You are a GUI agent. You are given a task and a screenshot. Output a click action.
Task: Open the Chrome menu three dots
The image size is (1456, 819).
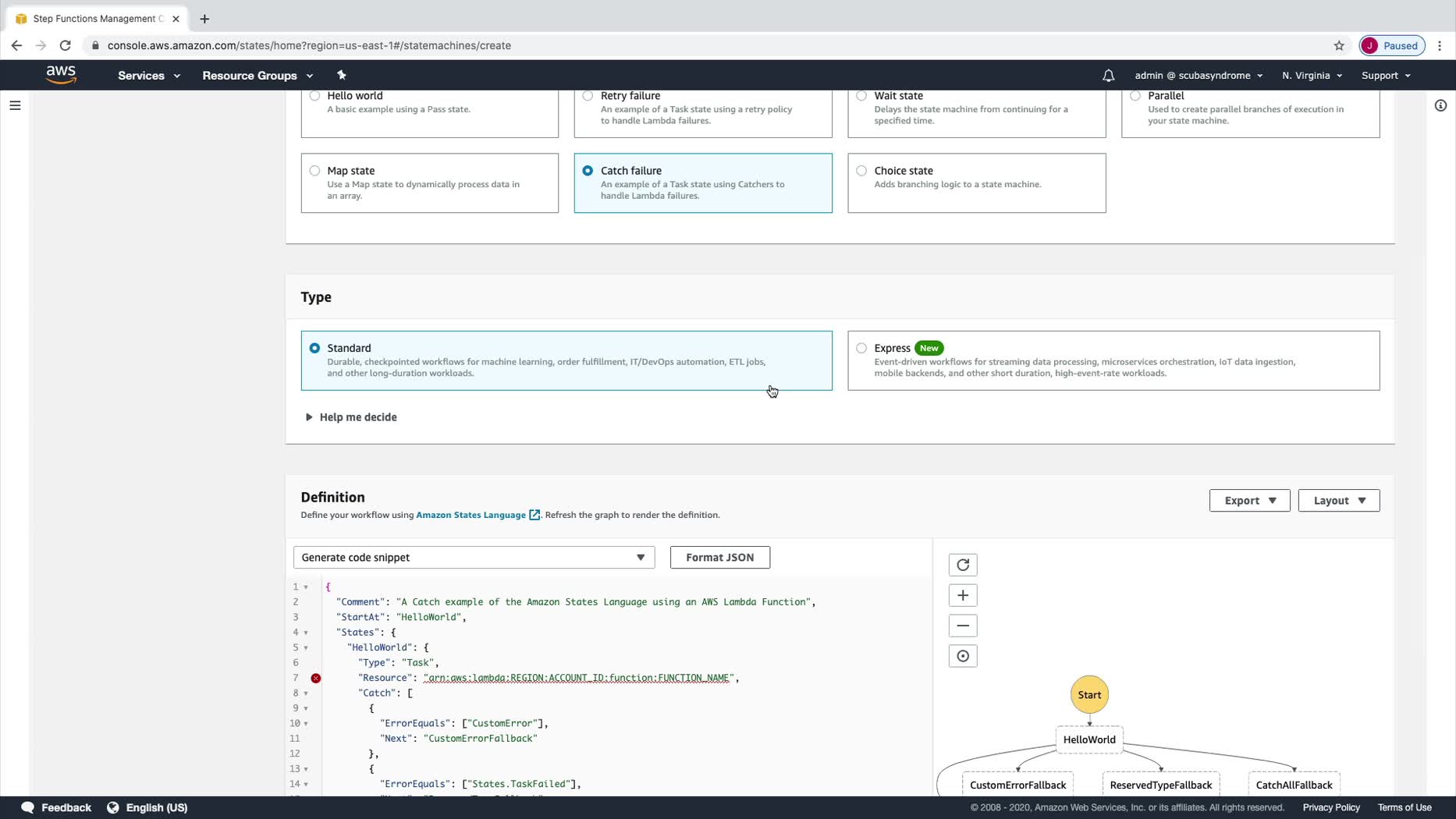(1440, 45)
